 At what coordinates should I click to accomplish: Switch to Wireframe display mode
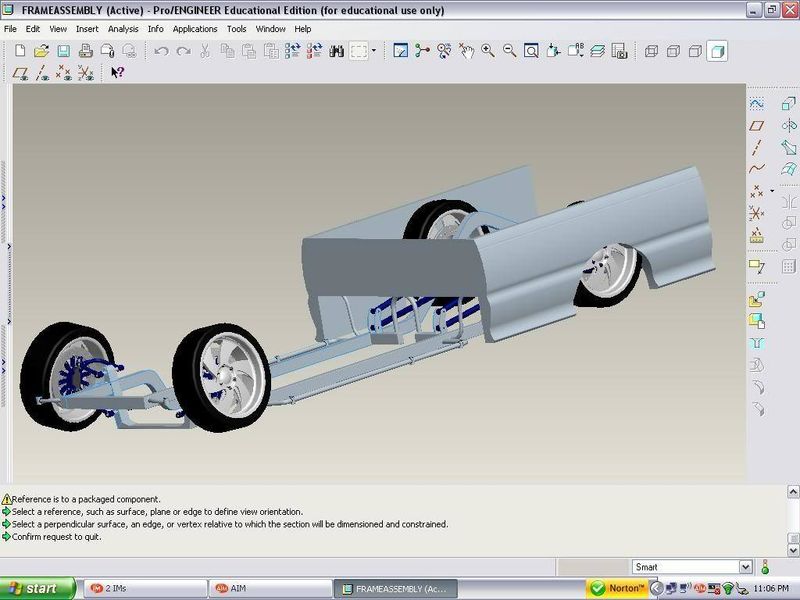click(651, 51)
